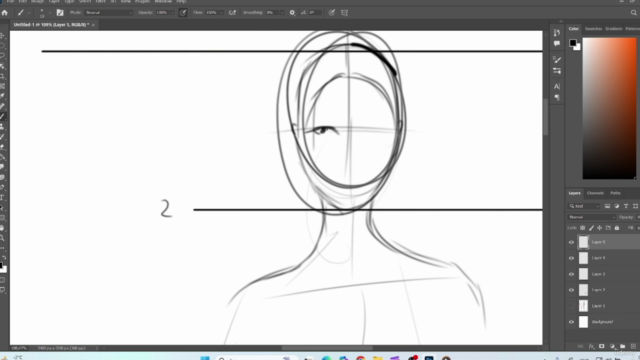The height and width of the screenshot is (360, 640).
Task: Click the Opacity value field in options bar
Action: pos(162,13)
